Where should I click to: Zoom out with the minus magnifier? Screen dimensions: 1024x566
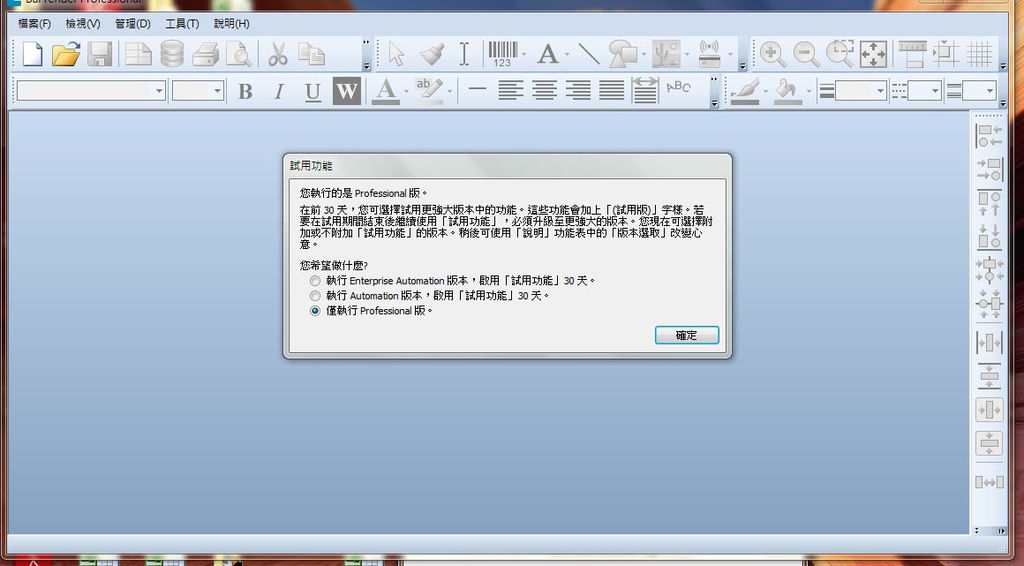[807, 54]
